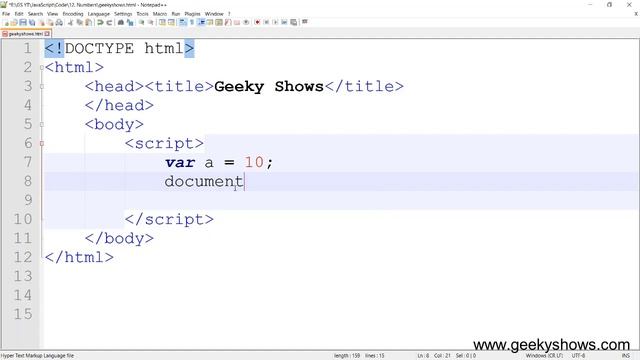Toggle synchronize horizontal scrolling icon
640x360 pixels.
(171, 22)
